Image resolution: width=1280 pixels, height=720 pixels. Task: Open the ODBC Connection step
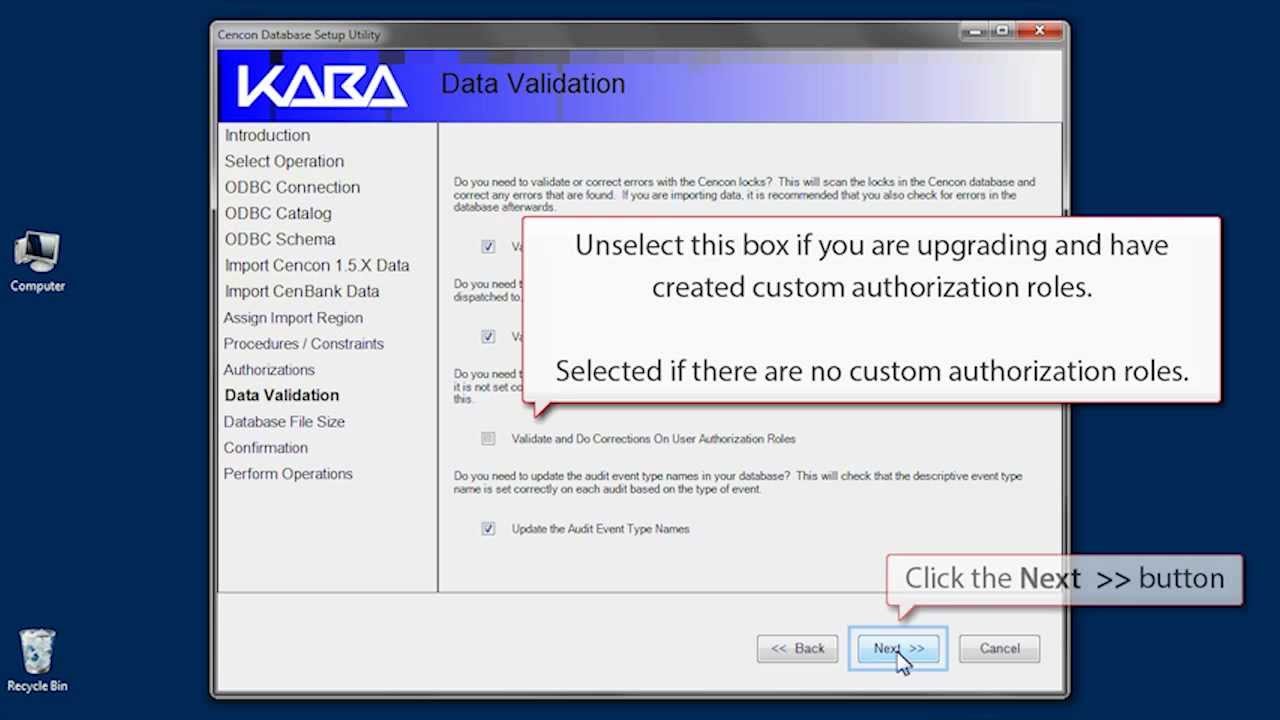coord(292,187)
